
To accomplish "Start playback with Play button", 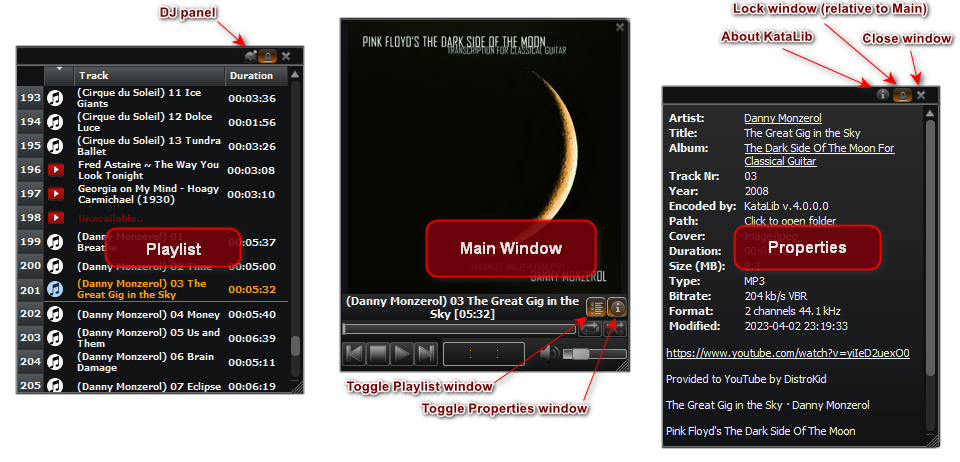I will [402, 354].
